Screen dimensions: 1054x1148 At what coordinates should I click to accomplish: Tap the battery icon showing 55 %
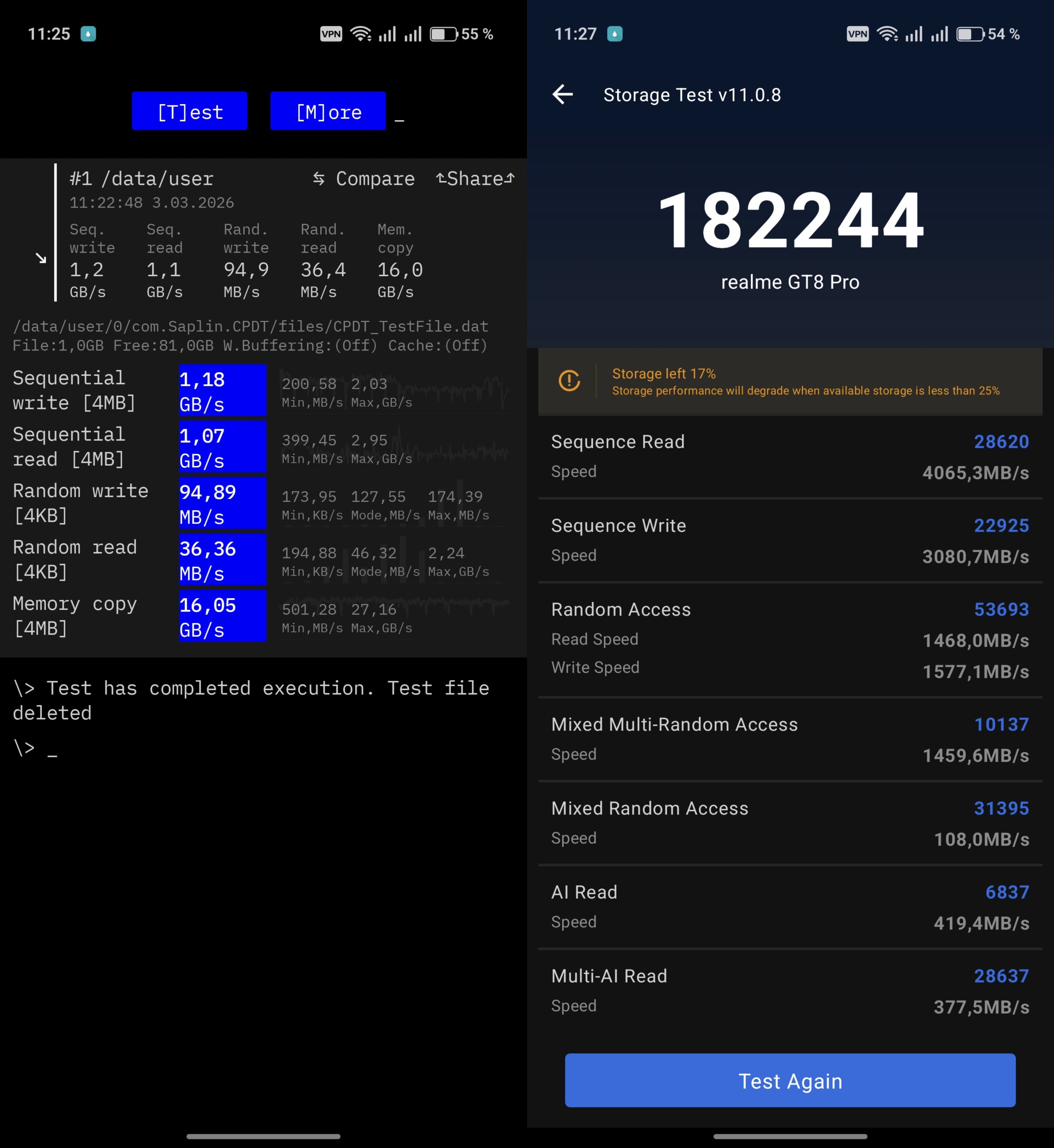pos(444,34)
